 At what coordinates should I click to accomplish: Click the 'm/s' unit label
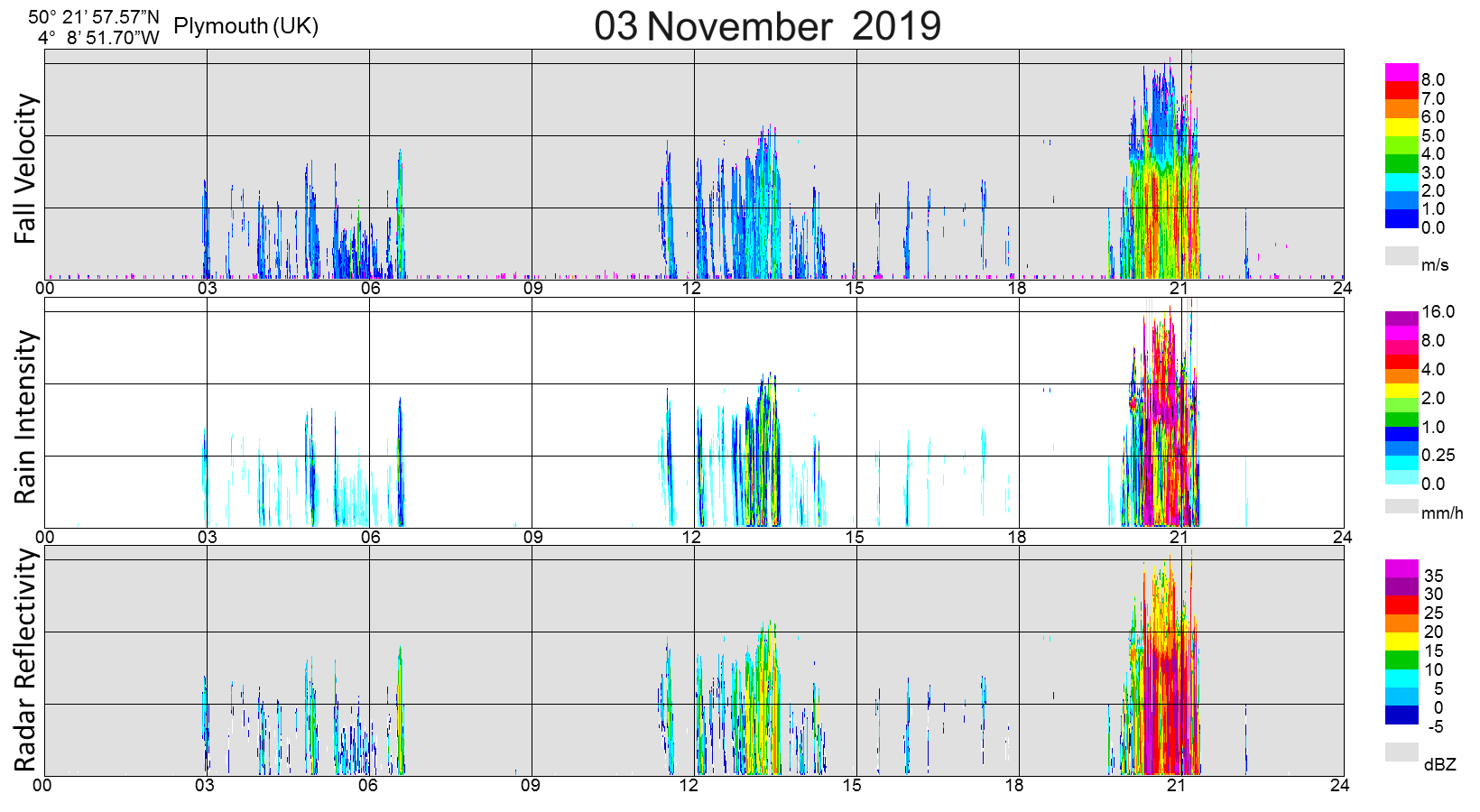click(1435, 265)
